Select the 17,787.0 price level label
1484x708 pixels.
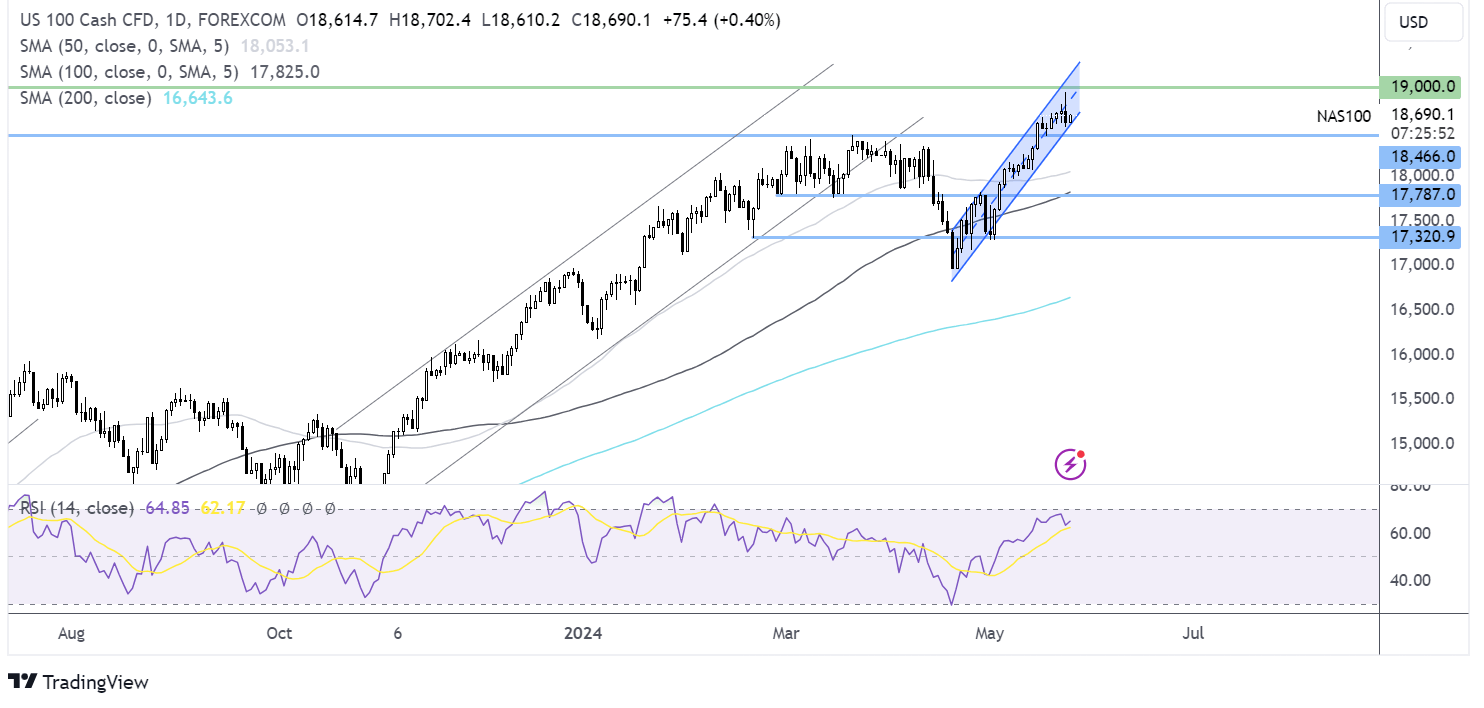click(x=1420, y=196)
